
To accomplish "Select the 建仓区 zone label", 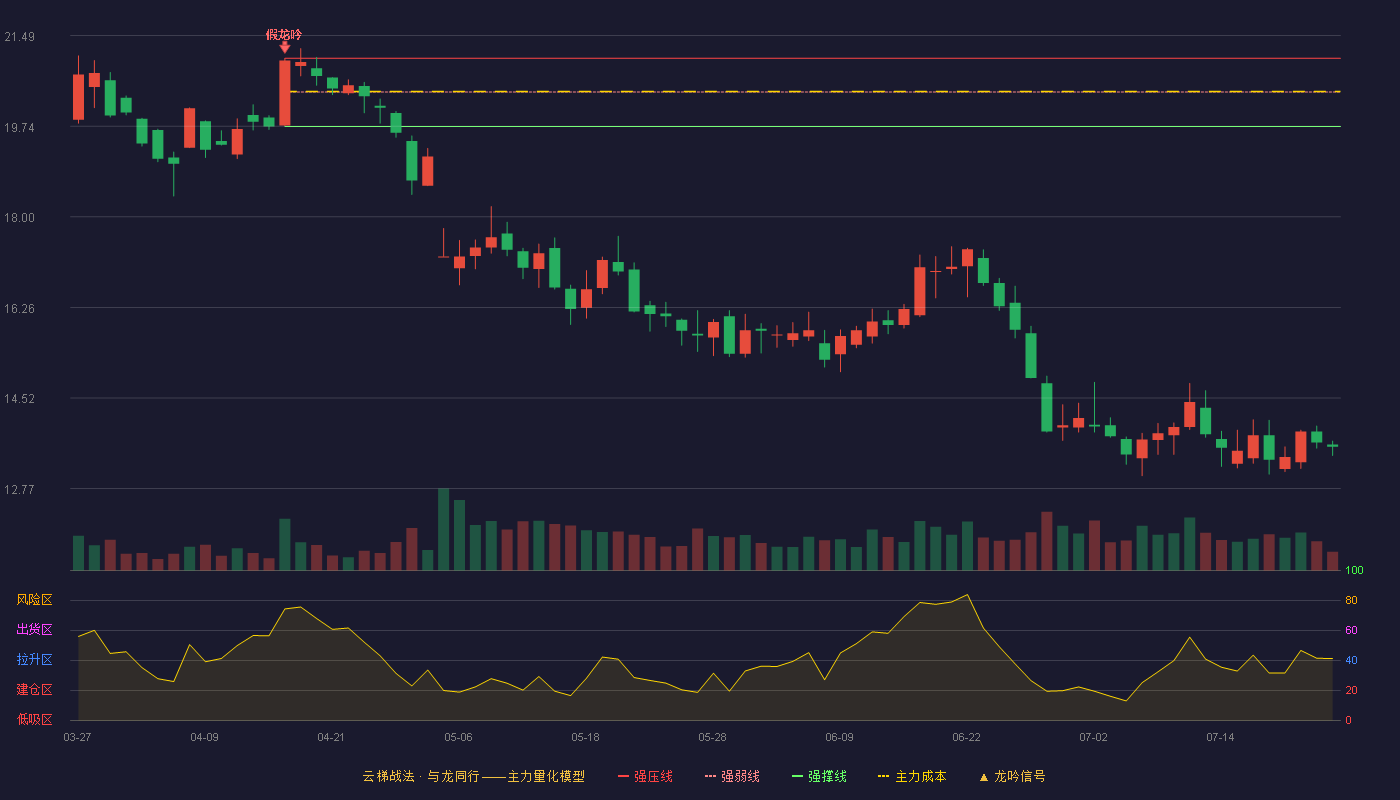I will 34,690.
